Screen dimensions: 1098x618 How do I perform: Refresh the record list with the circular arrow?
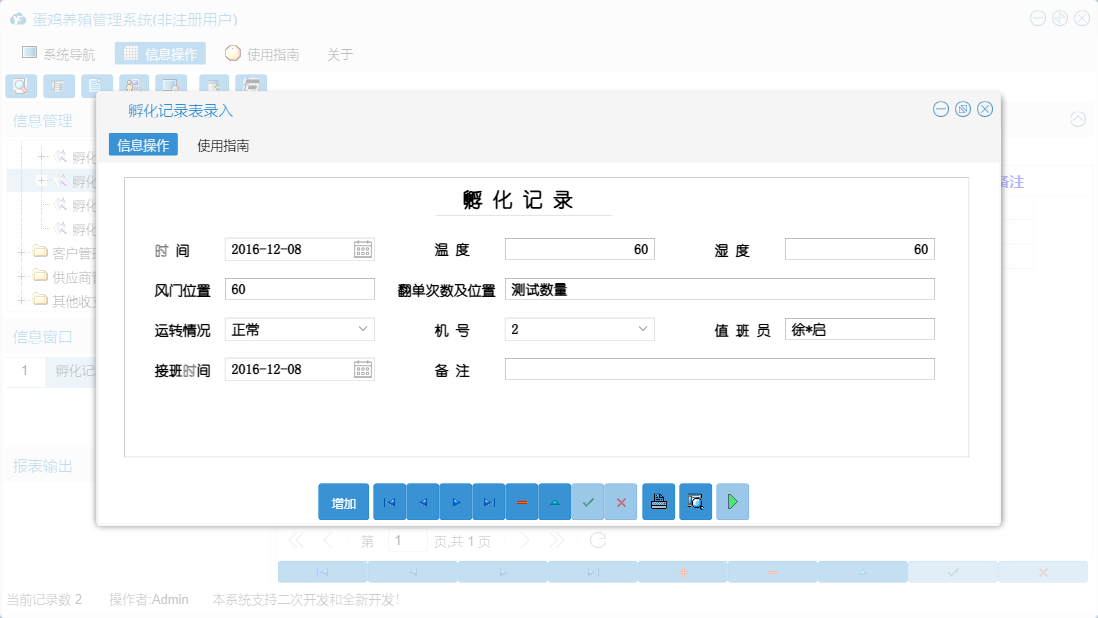[597, 539]
